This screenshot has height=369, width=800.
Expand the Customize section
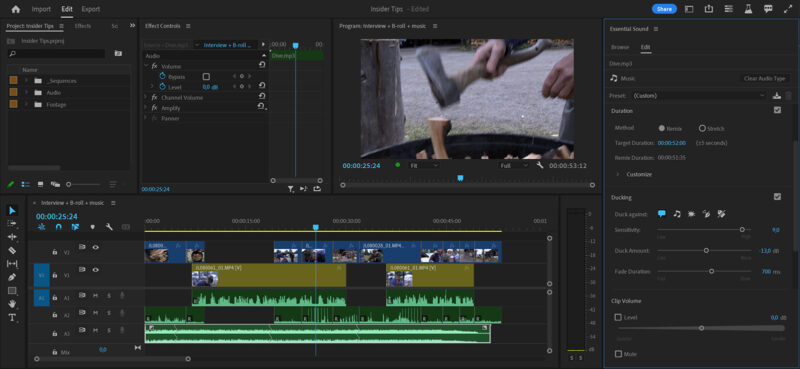(617, 174)
